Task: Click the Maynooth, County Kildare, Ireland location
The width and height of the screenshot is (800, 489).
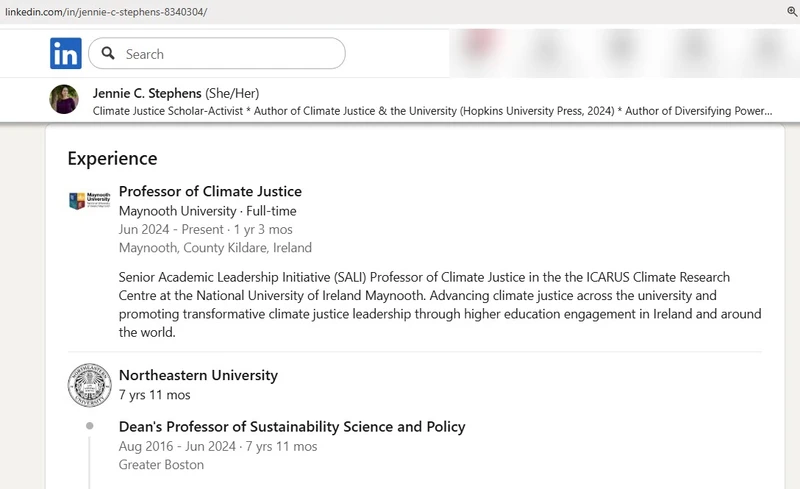Action: [x=215, y=248]
